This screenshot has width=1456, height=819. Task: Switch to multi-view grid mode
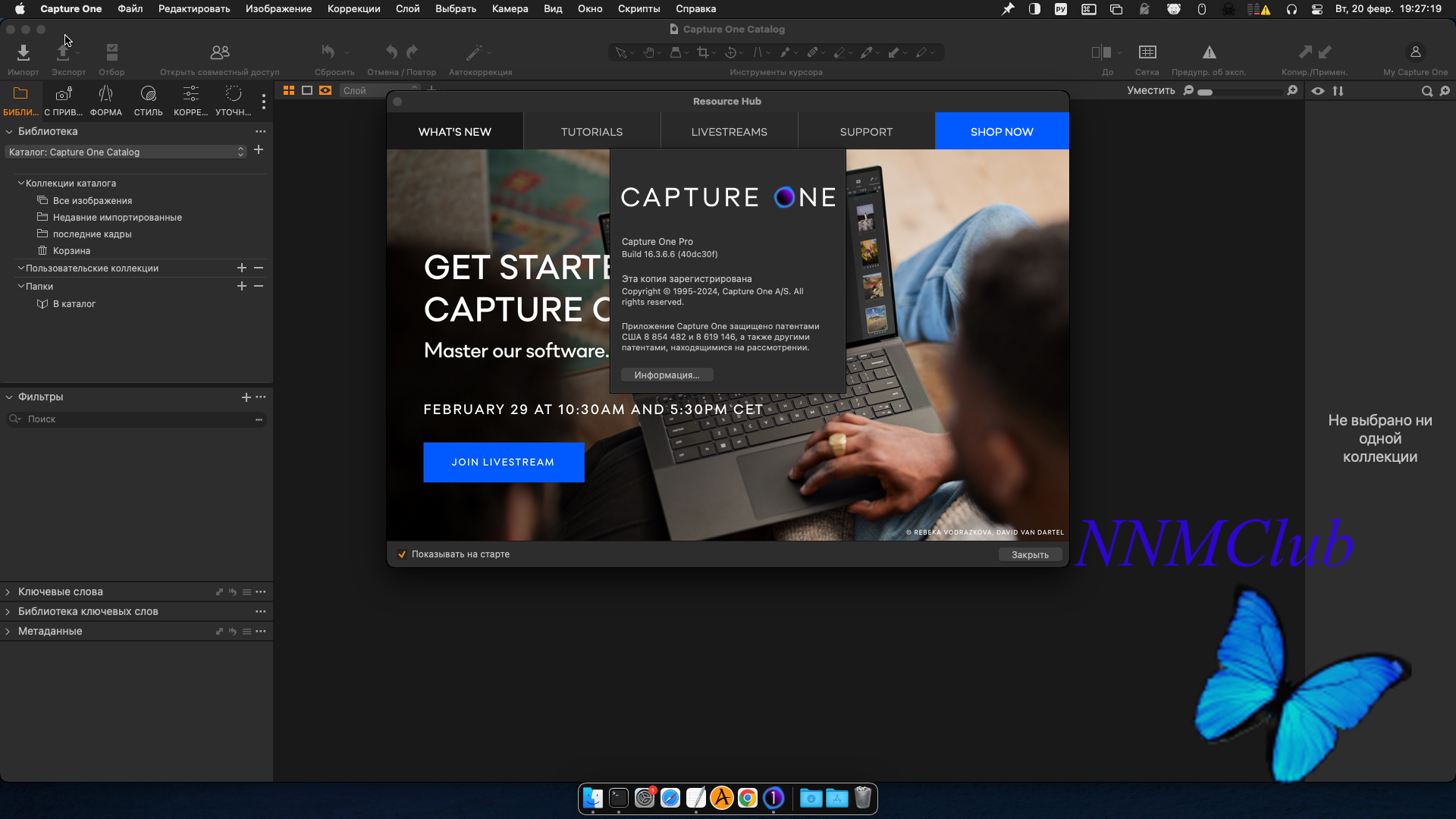click(x=289, y=90)
